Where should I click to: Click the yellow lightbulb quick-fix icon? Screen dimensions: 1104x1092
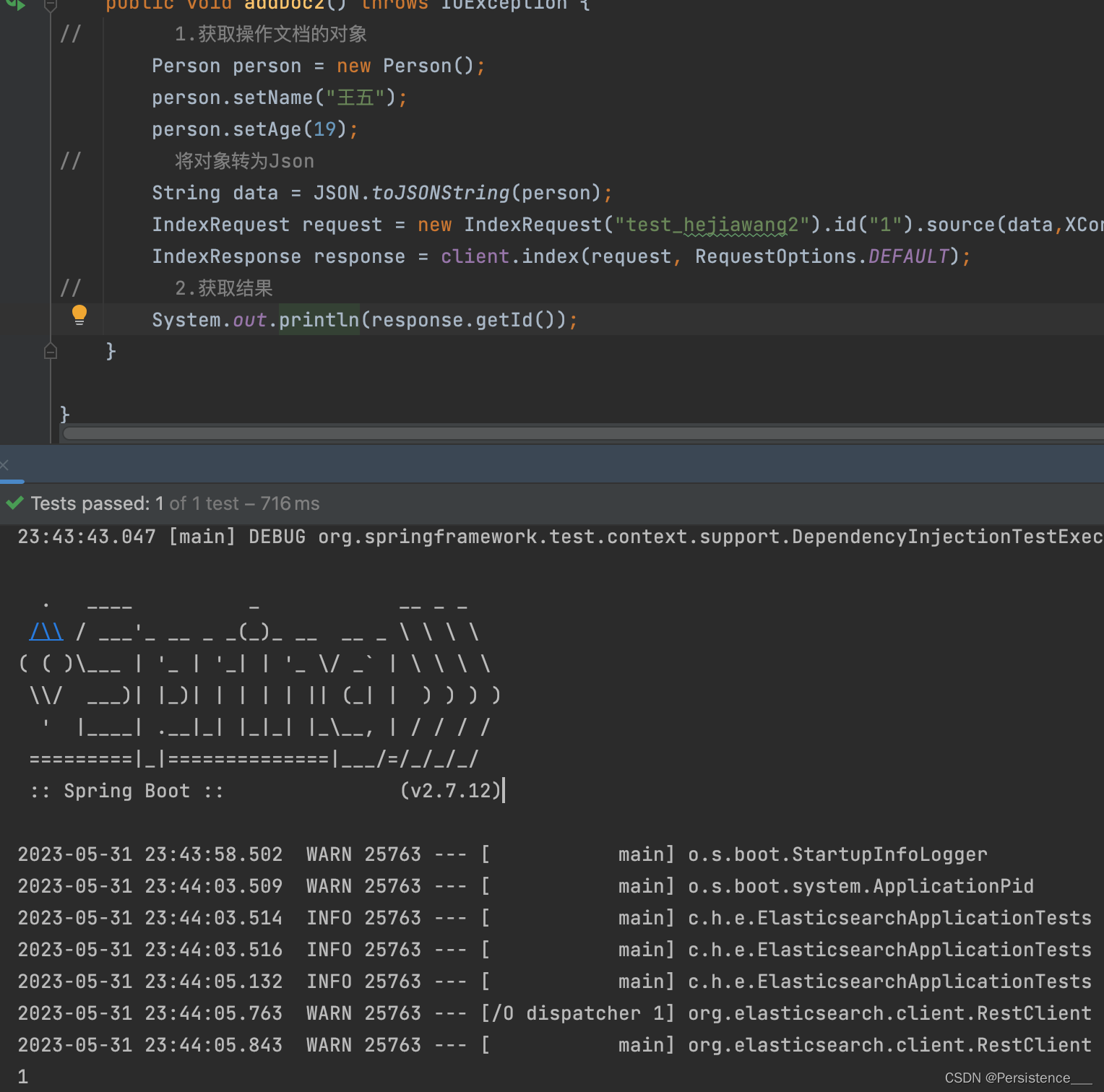[x=79, y=314]
